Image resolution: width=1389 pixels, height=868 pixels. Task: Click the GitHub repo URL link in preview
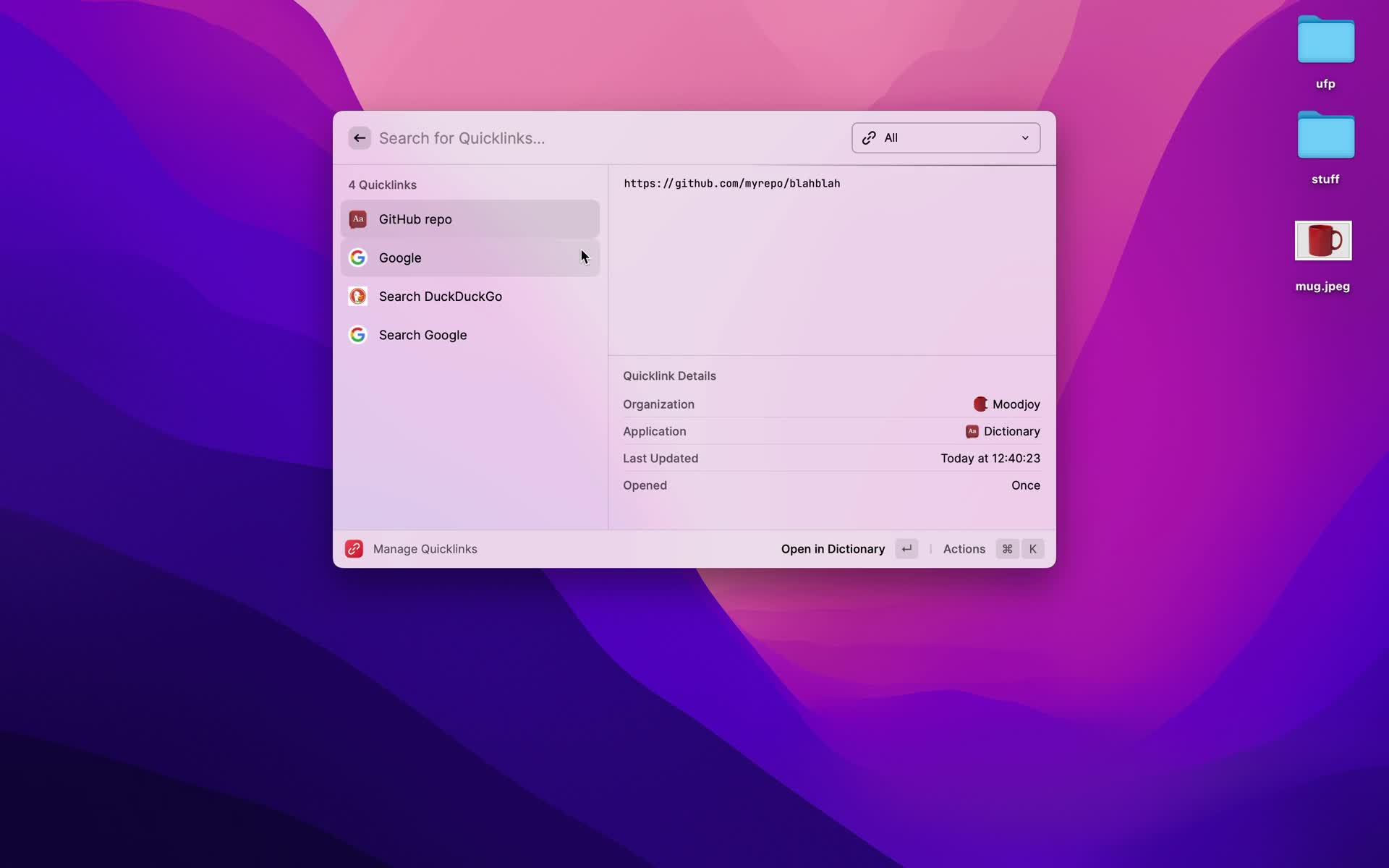(x=731, y=183)
